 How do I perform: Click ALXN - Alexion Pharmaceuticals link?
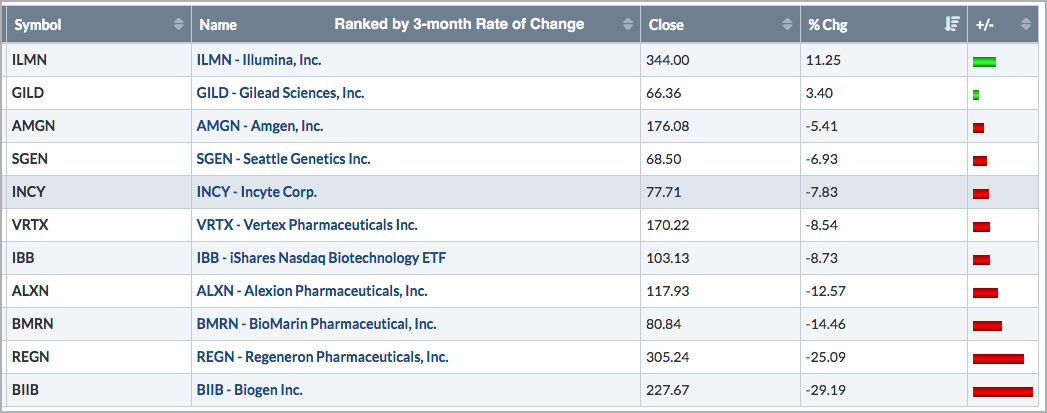click(x=312, y=291)
